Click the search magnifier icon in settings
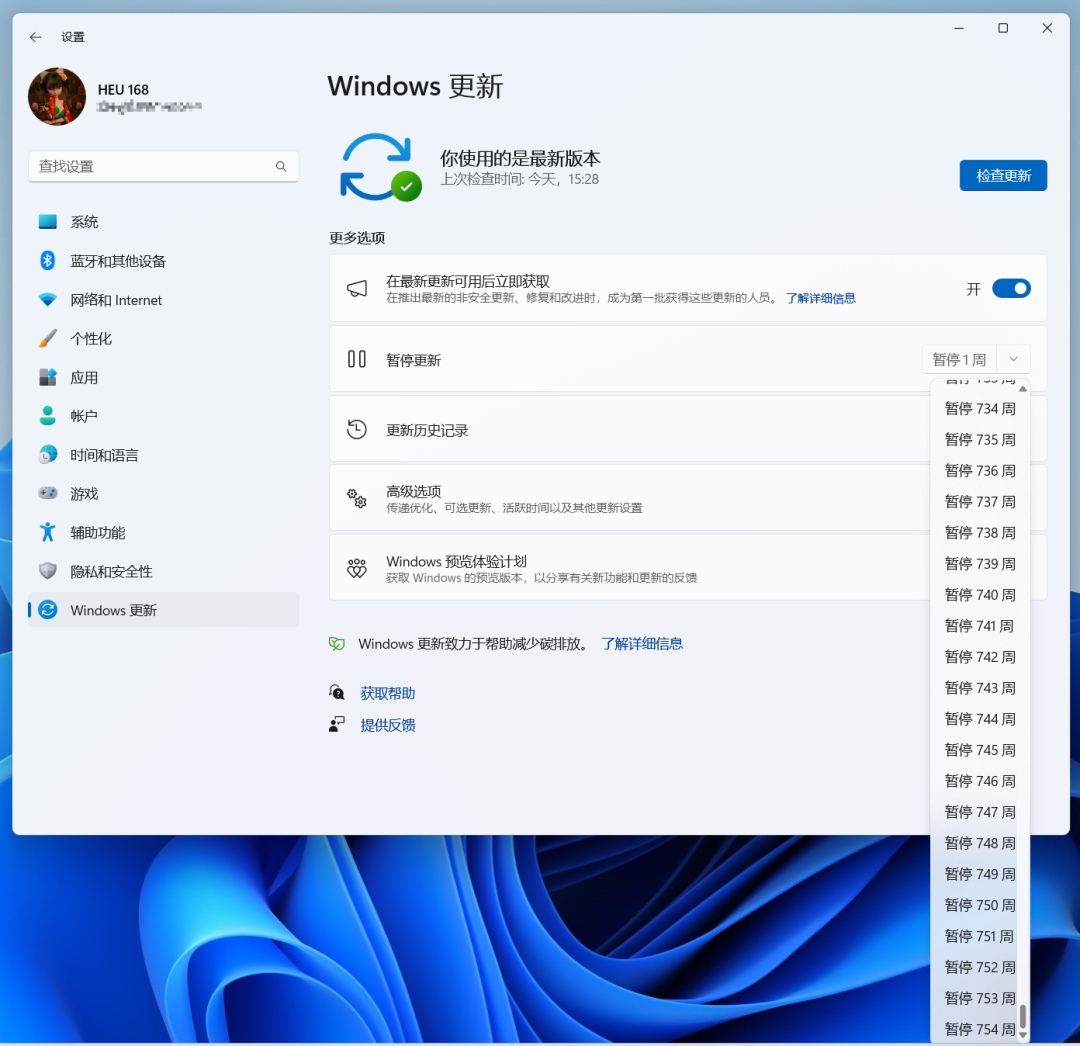Screen dimensions: 1080x1046 282,167
